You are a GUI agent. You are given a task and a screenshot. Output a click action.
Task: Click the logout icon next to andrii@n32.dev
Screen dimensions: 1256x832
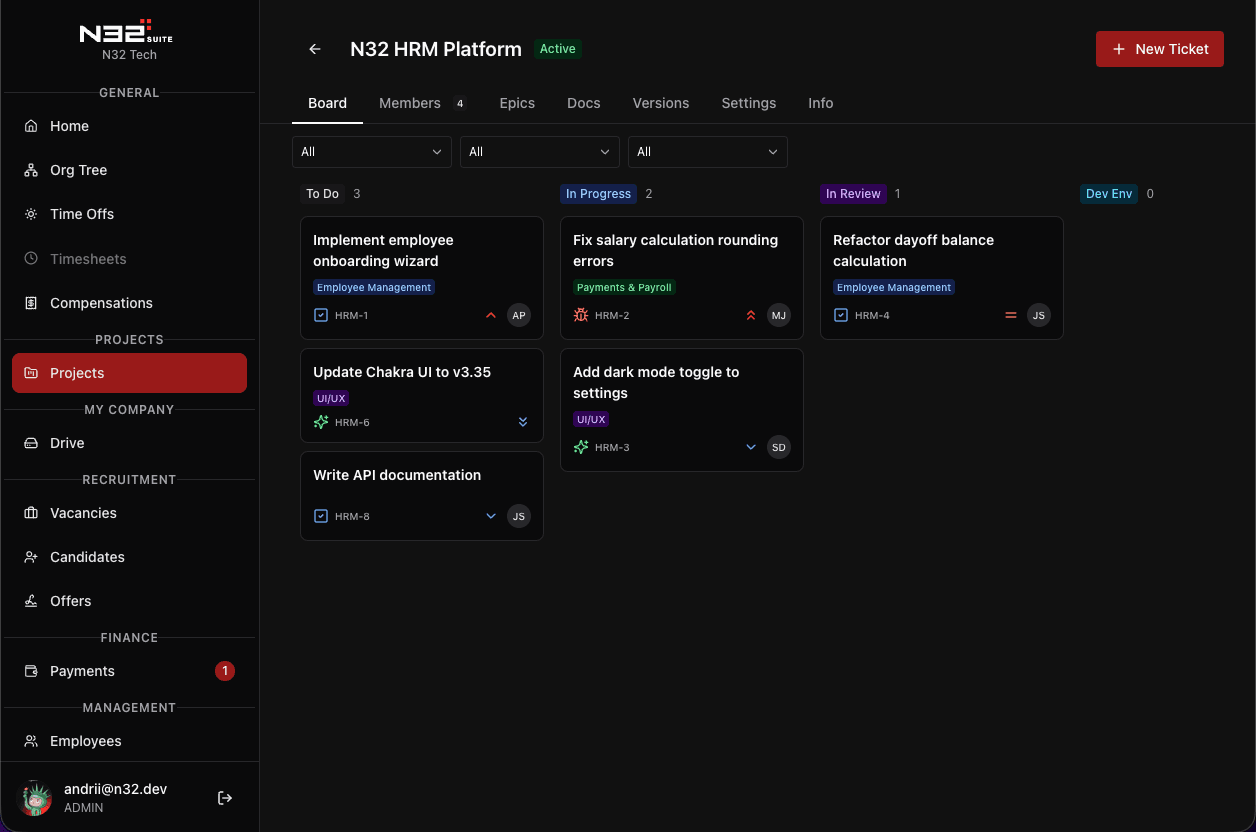(225, 797)
